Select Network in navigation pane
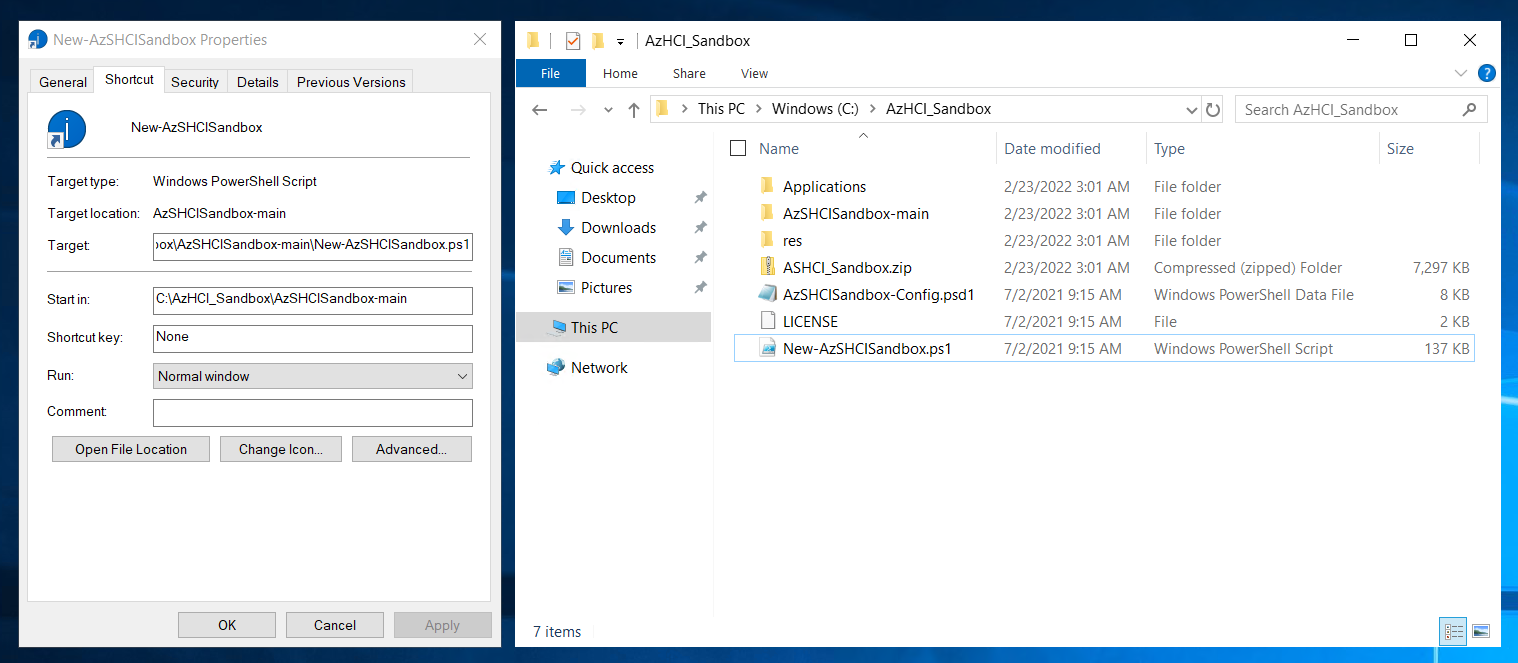 (x=587, y=367)
